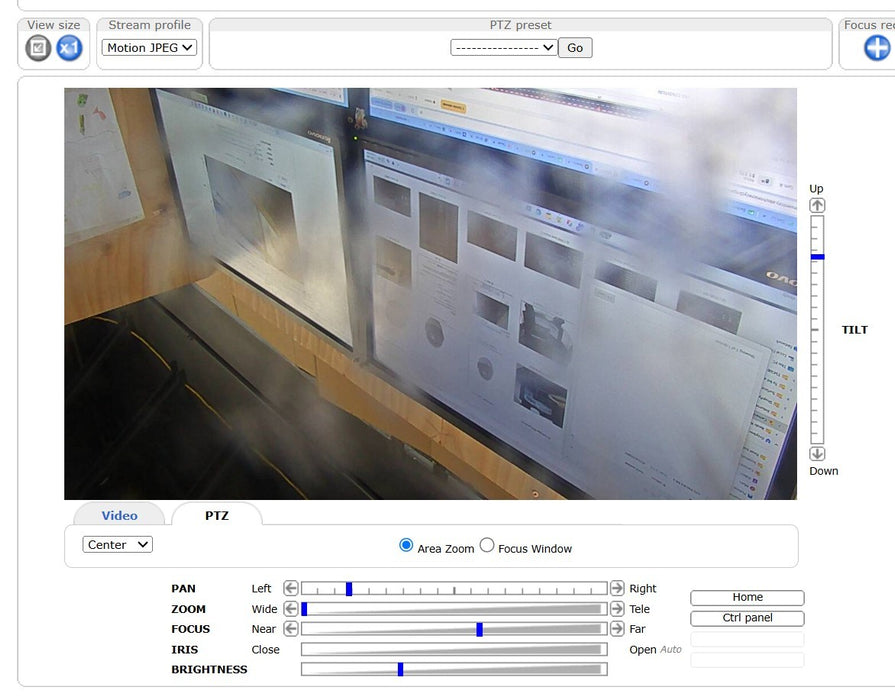This screenshot has width=895, height=700.
Task: Zoom tele using the right arrow
Action: click(x=617, y=609)
